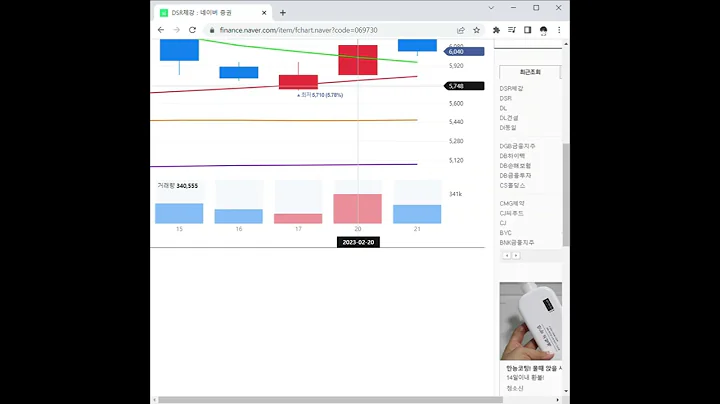Viewport: 720px width, 404px height.
Task: Open DL건설 in the recent list
Action: [509, 118]
